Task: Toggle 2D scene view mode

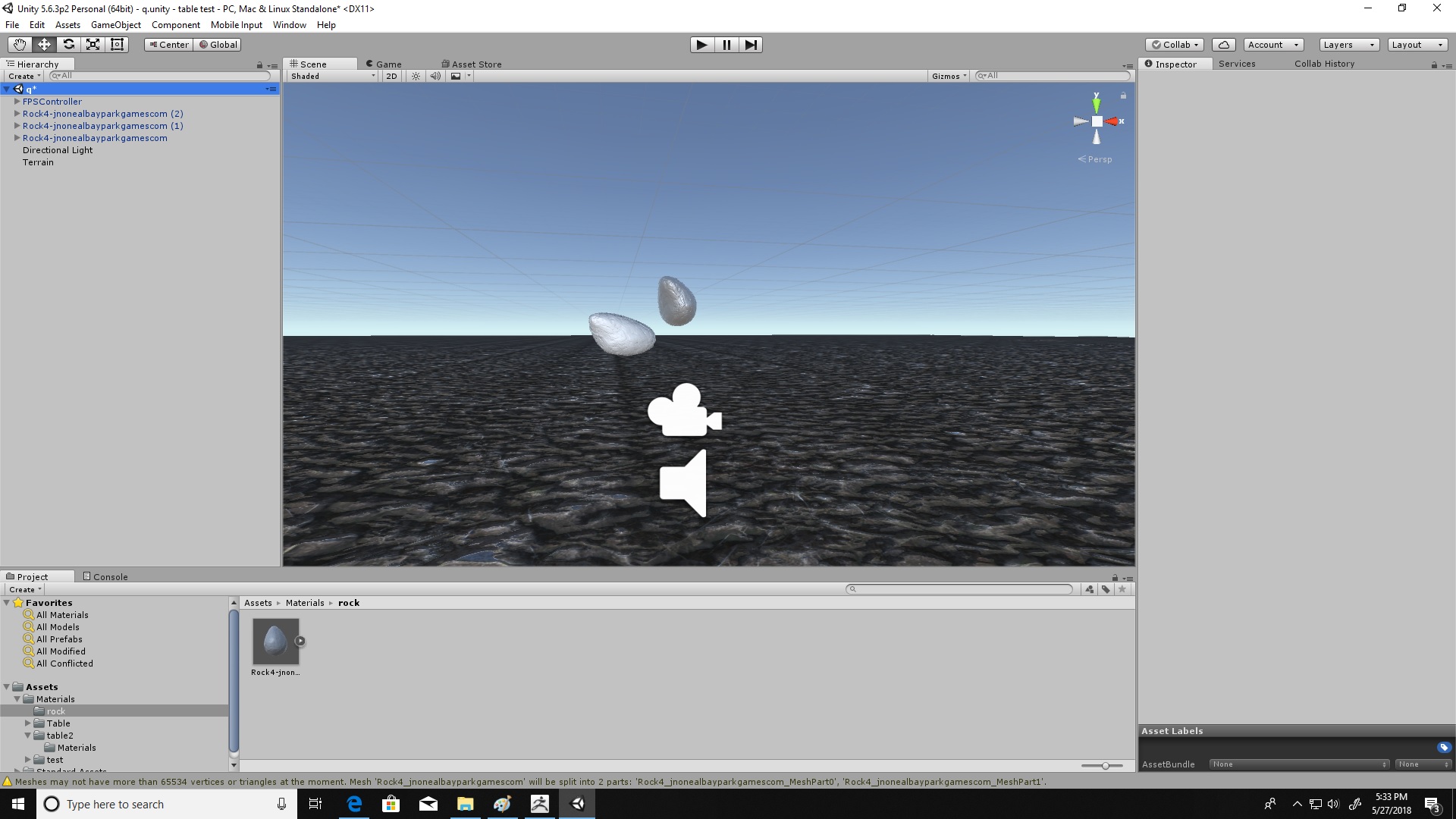Action: [391, 76]
